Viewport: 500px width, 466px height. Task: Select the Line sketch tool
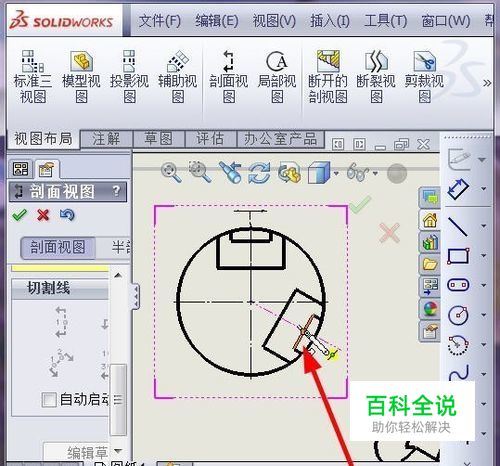[458, 227]
